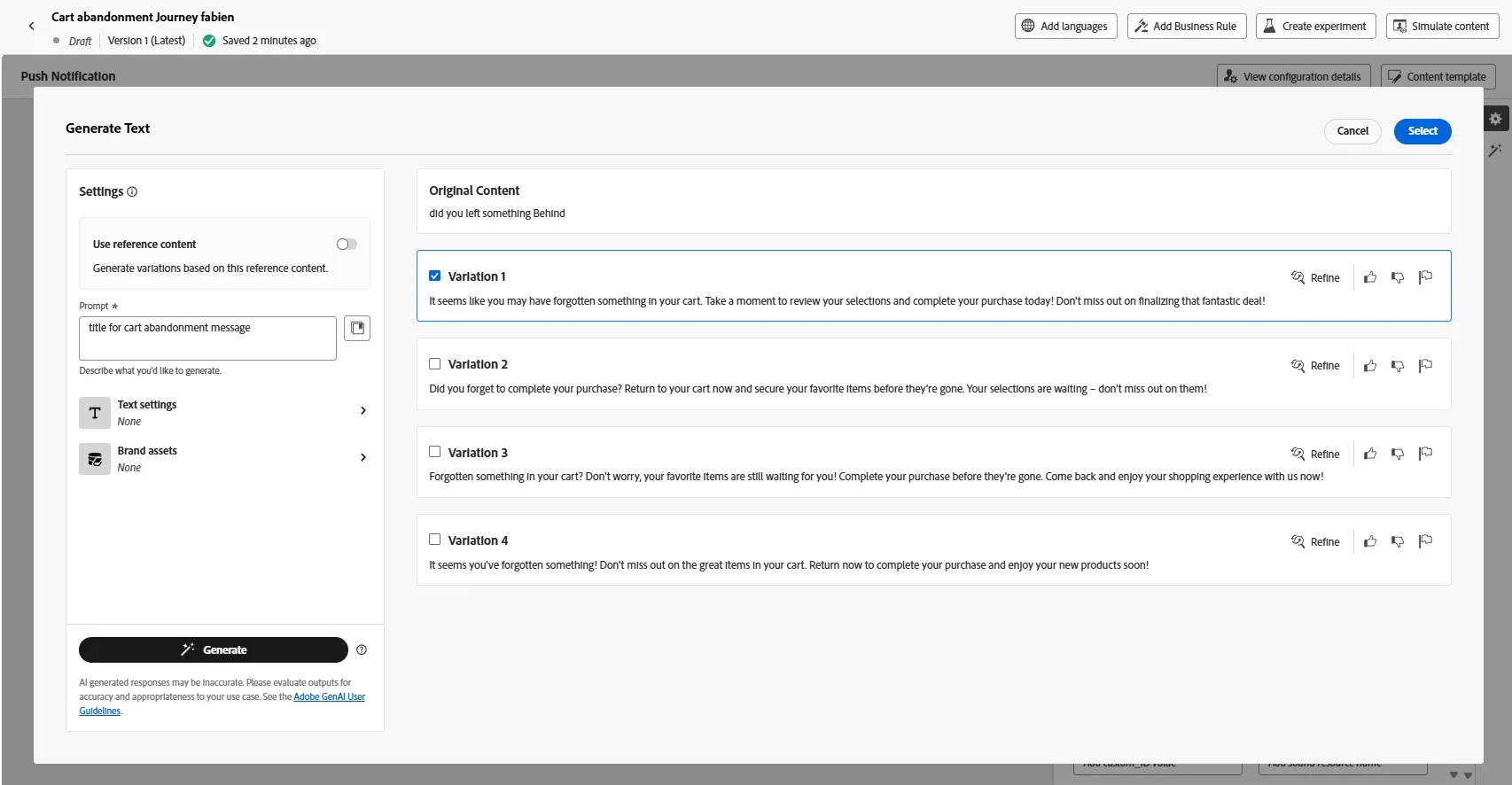Flag Variation 3 content
This screenshot has width=1512, height=785.
tap(1425, 454)
